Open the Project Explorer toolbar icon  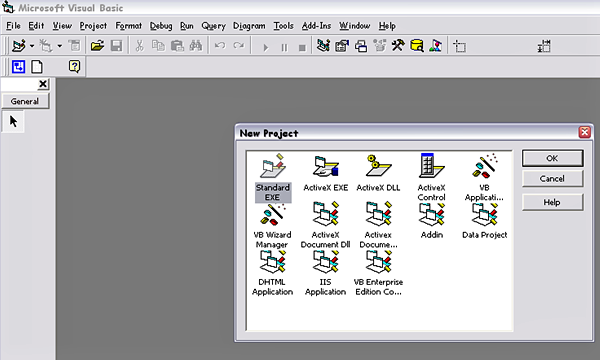pyautogui.click(x=323, y=46)
